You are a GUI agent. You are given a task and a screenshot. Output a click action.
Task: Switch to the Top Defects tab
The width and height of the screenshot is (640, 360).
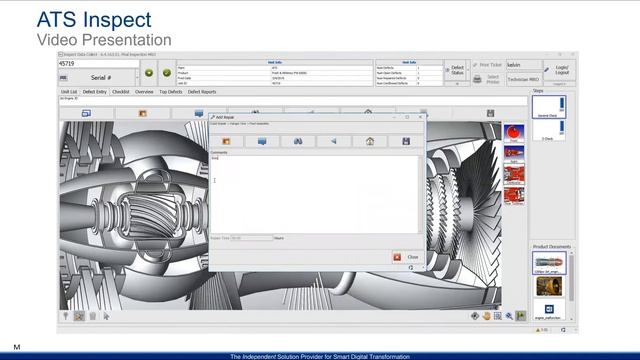pos(171,92)
